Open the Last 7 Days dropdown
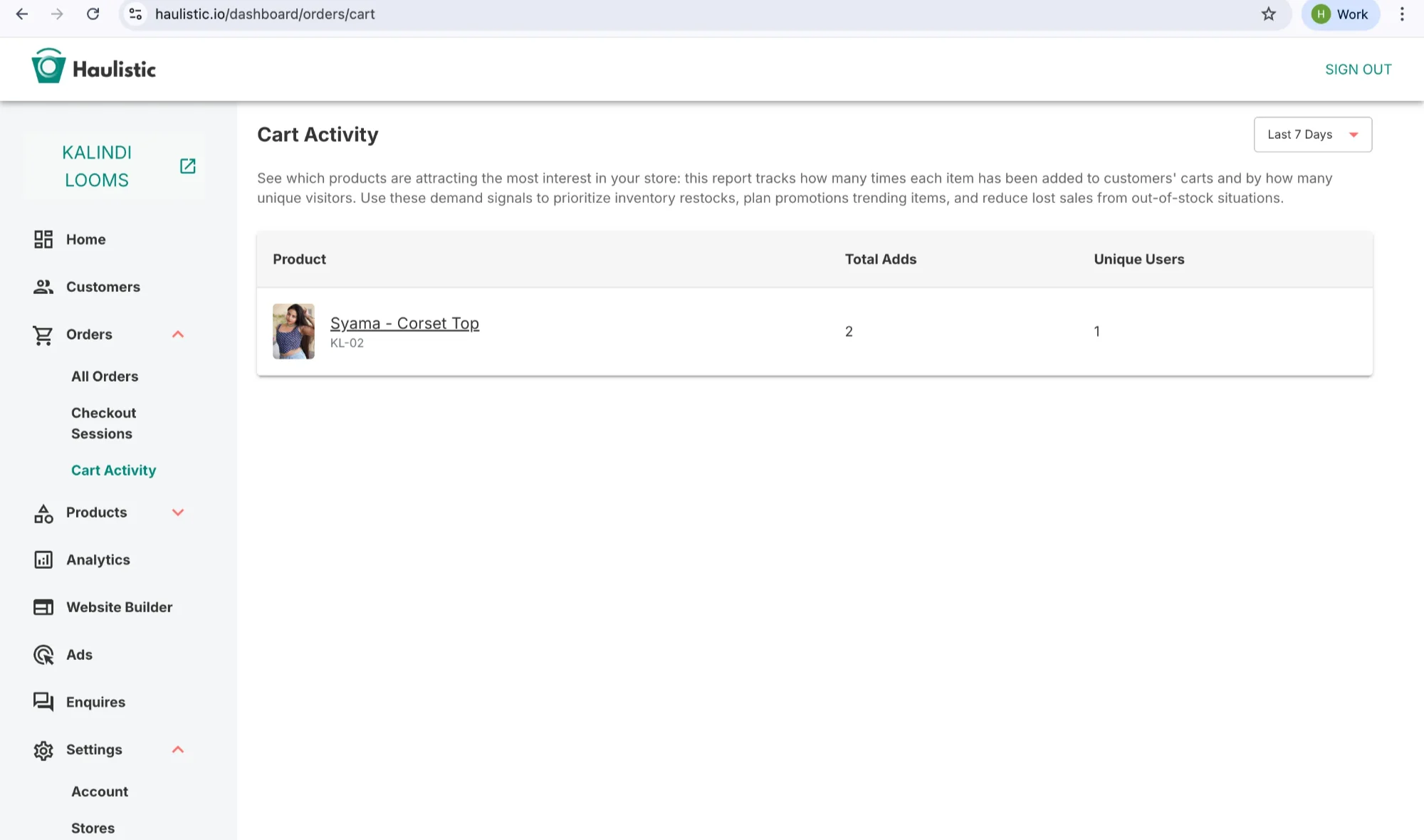 click(1312, 135)
